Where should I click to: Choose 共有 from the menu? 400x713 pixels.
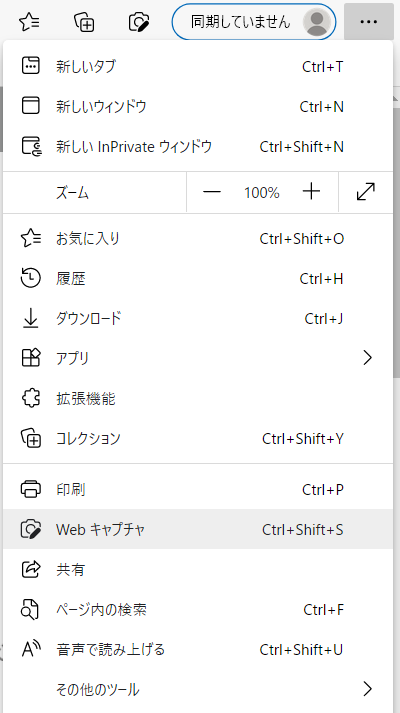pos(198,569)
